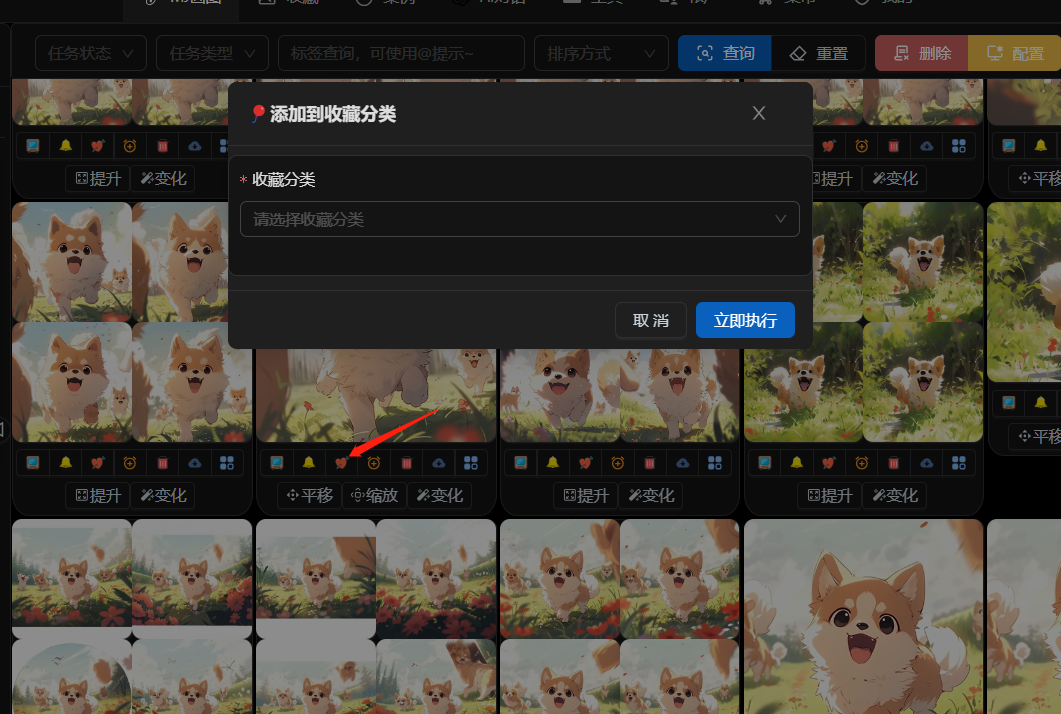Click the bell icon left of the arrowed heart
Image resolution: width=1061 pixels, height=714 pixels.
click(x=309, y=463)
